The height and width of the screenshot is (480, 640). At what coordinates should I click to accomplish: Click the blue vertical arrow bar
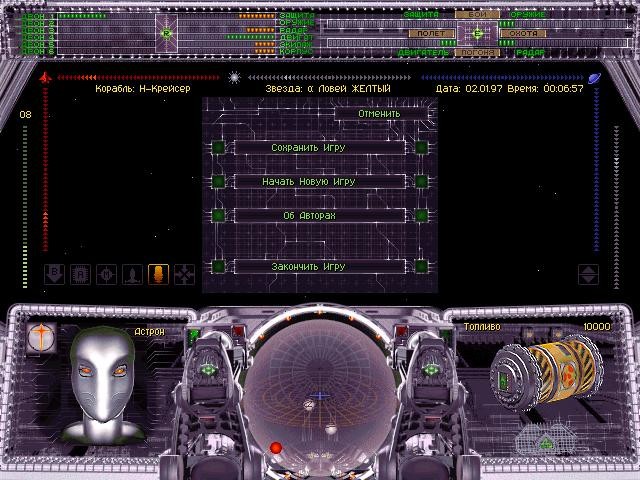(596, 169)
